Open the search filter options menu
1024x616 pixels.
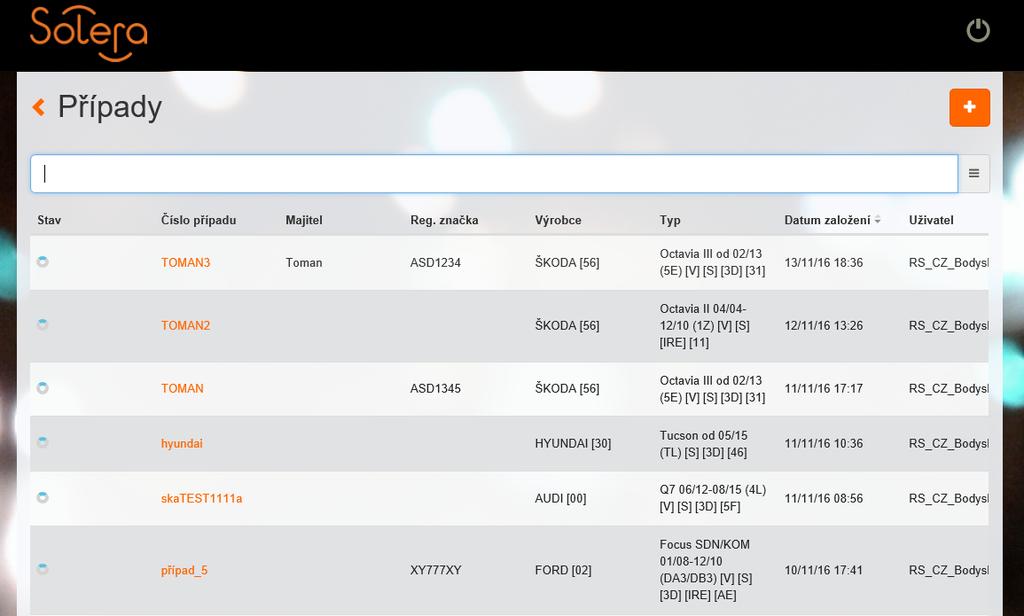(x=974, y=174)
